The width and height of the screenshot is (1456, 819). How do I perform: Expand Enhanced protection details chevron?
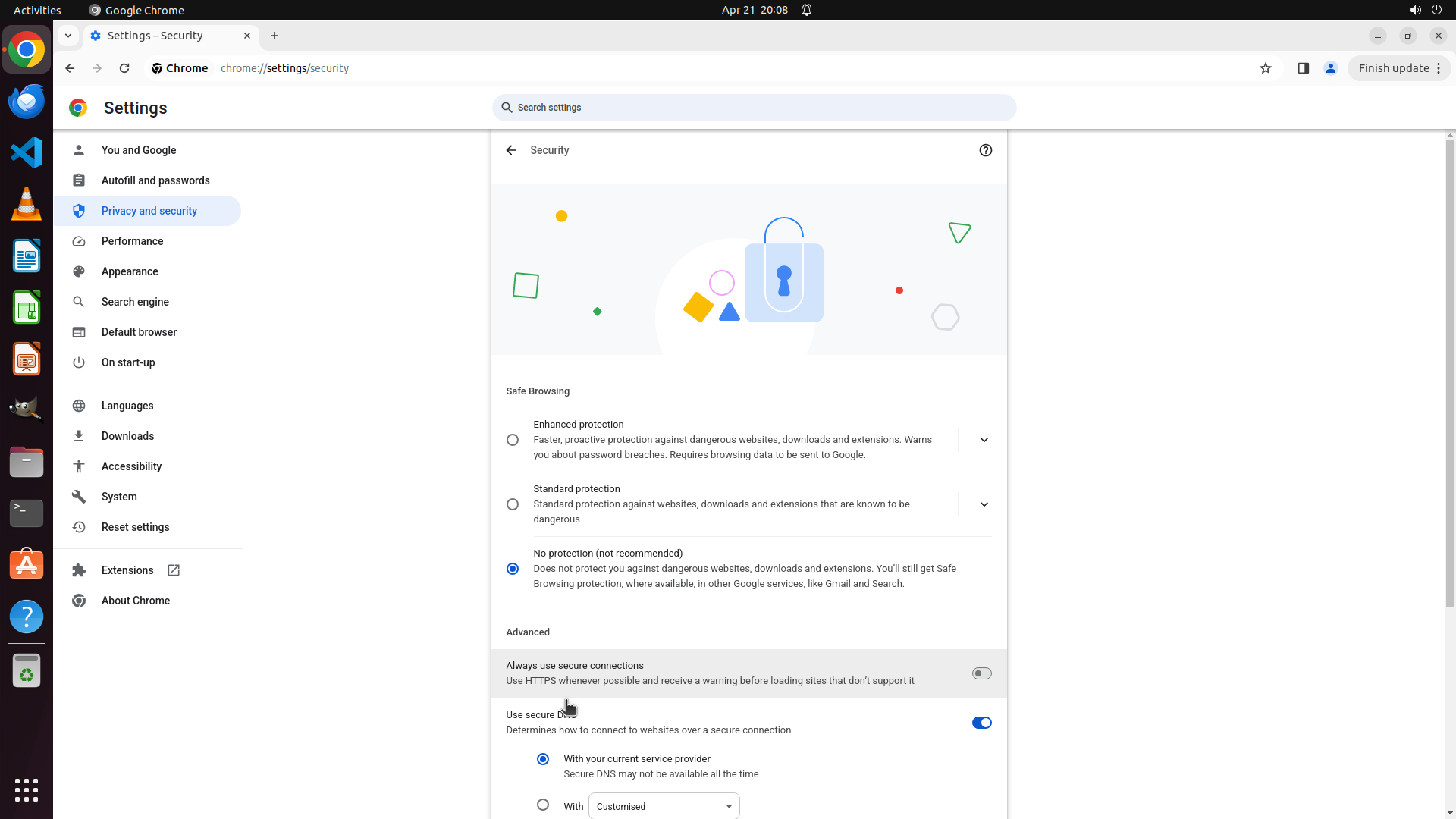coord(984,440)
